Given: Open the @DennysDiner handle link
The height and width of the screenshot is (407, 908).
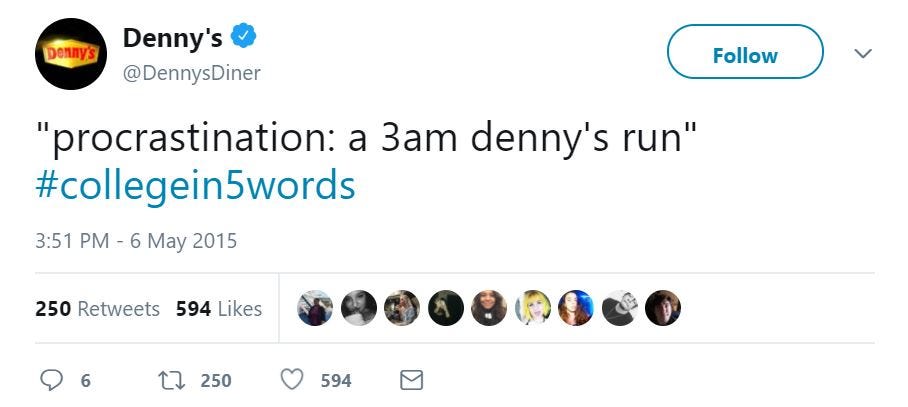Looking at the screenshot, I should (191, 73).
